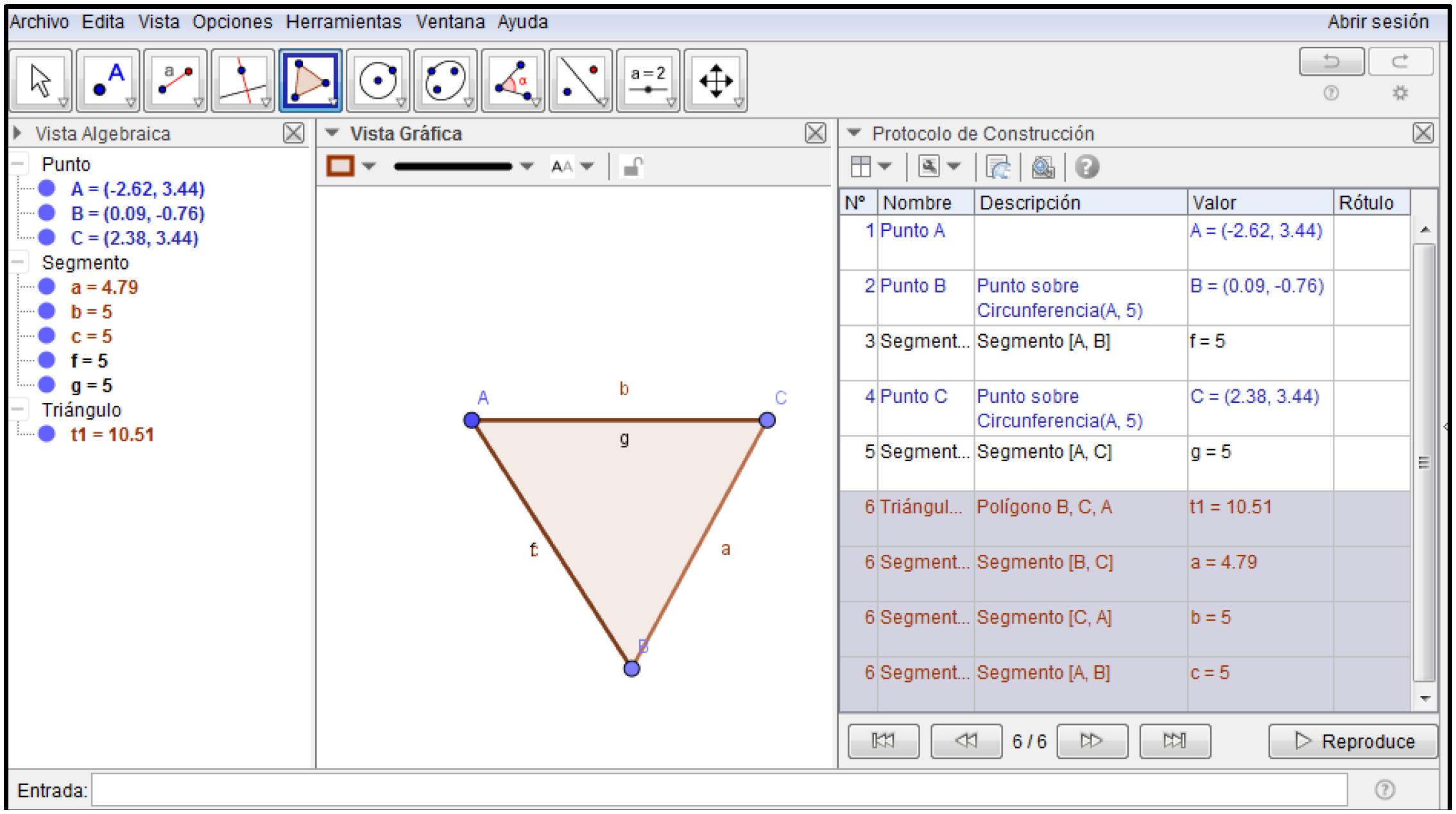Activate the Angle measurement tool
The height and width of the screenshot is (814, 1456).
tap(513, 81)
